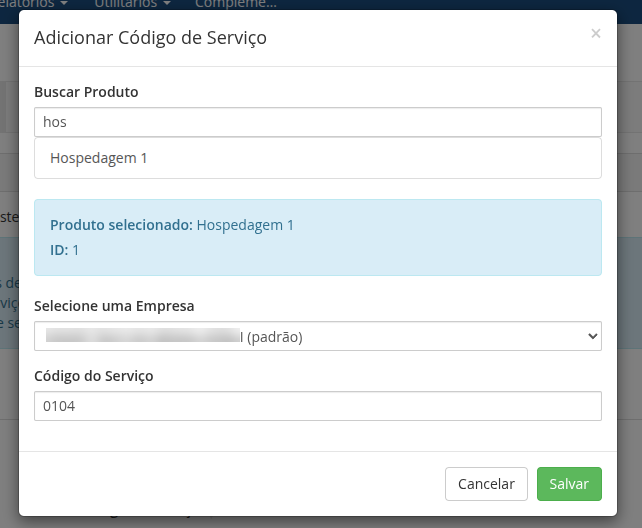The width and height of the screenshot is (642, 528).
Task: Open the Utilitários menu in the navbar
Action: pos(128,4)
